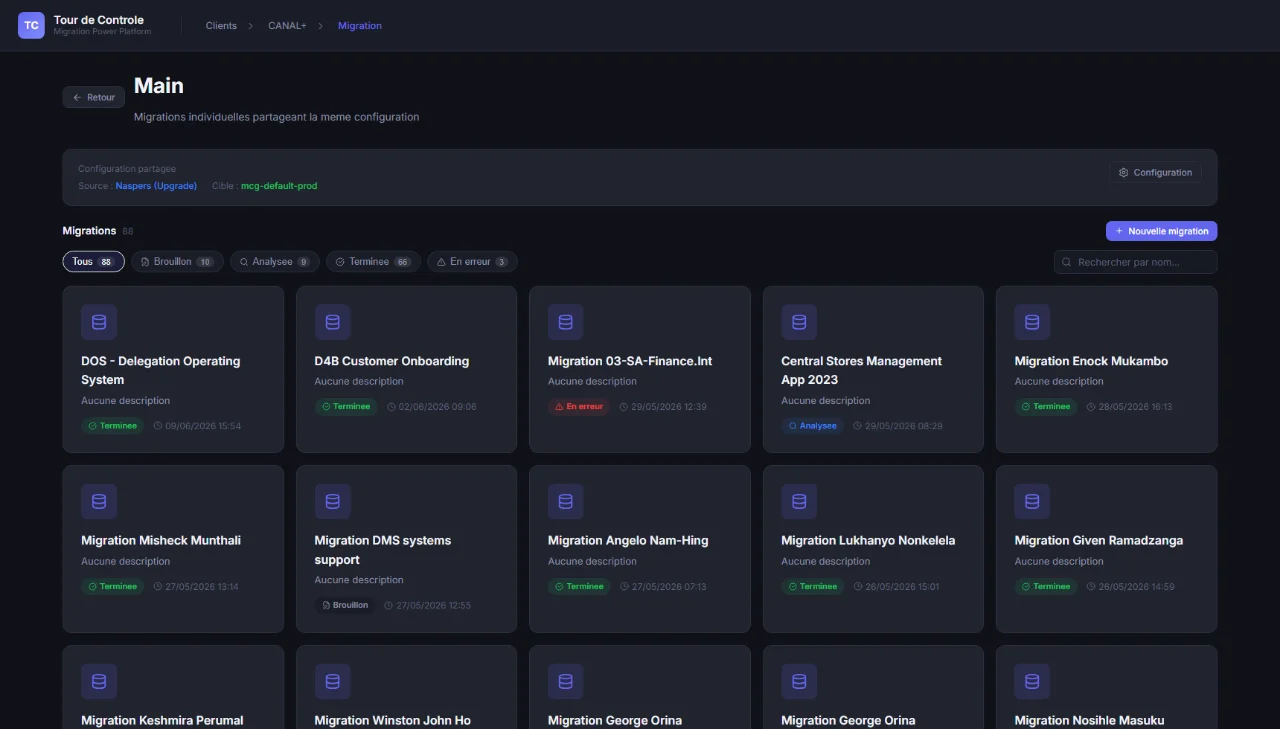The image size is (1280, 729).
Task: Click database icon on D4B Customer Onboarding card
Action: click(332, 322)
